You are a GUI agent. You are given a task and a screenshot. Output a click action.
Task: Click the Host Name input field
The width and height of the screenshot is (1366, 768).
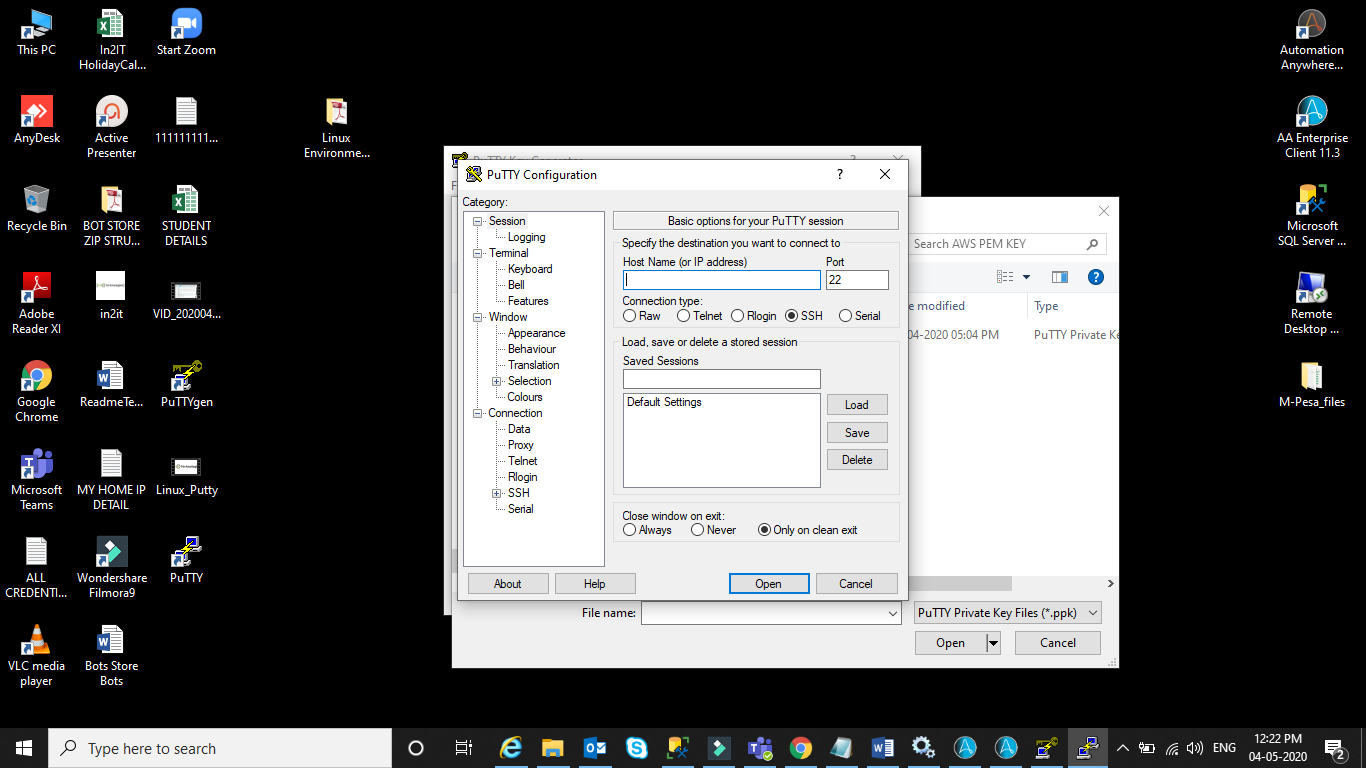721,280
